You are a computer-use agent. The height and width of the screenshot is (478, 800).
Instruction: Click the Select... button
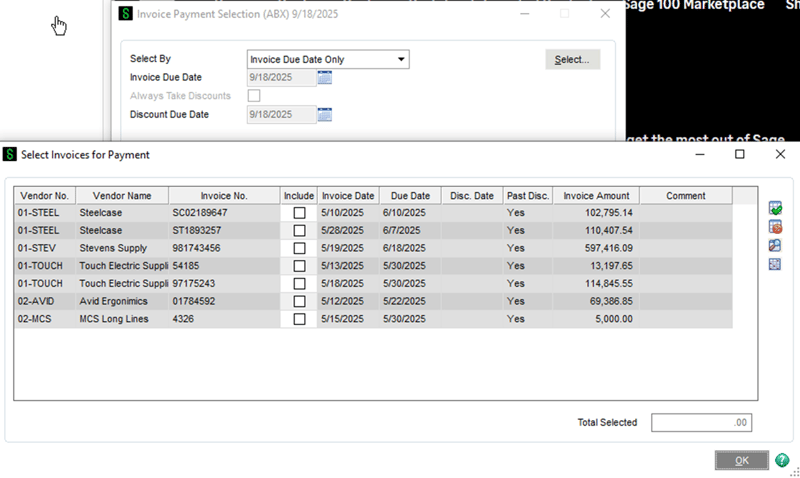pyautogui.click(x=572, y=60)
